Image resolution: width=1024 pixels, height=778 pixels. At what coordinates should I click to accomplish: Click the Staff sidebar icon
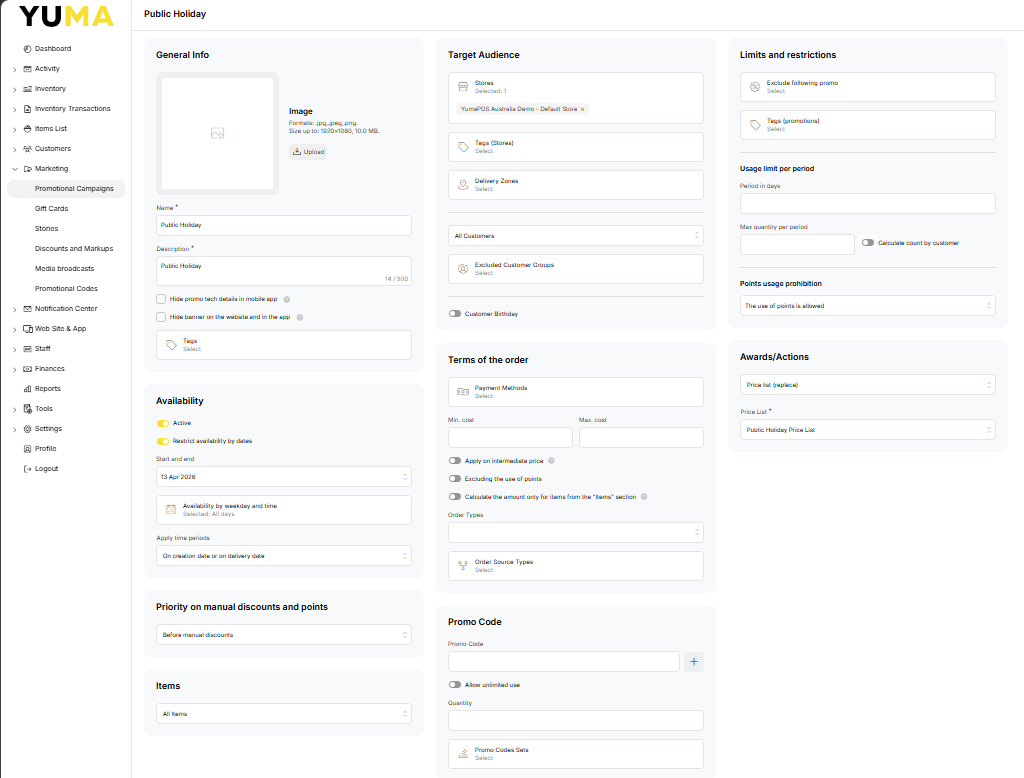point(27,349)
